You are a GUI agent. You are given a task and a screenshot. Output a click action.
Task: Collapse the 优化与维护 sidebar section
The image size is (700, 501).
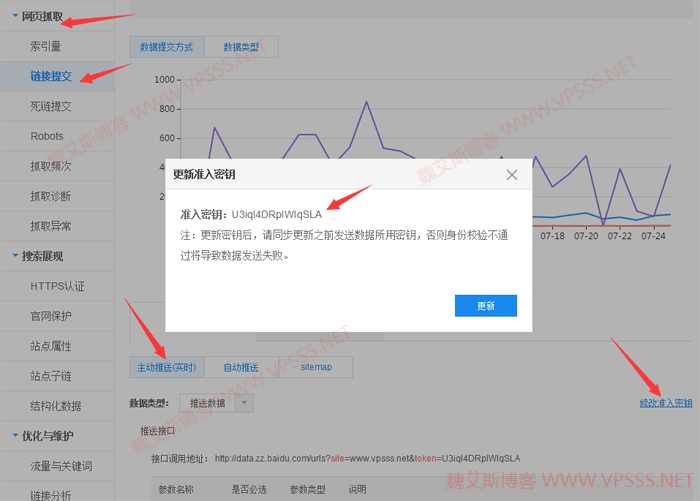[x=46, y=436]
